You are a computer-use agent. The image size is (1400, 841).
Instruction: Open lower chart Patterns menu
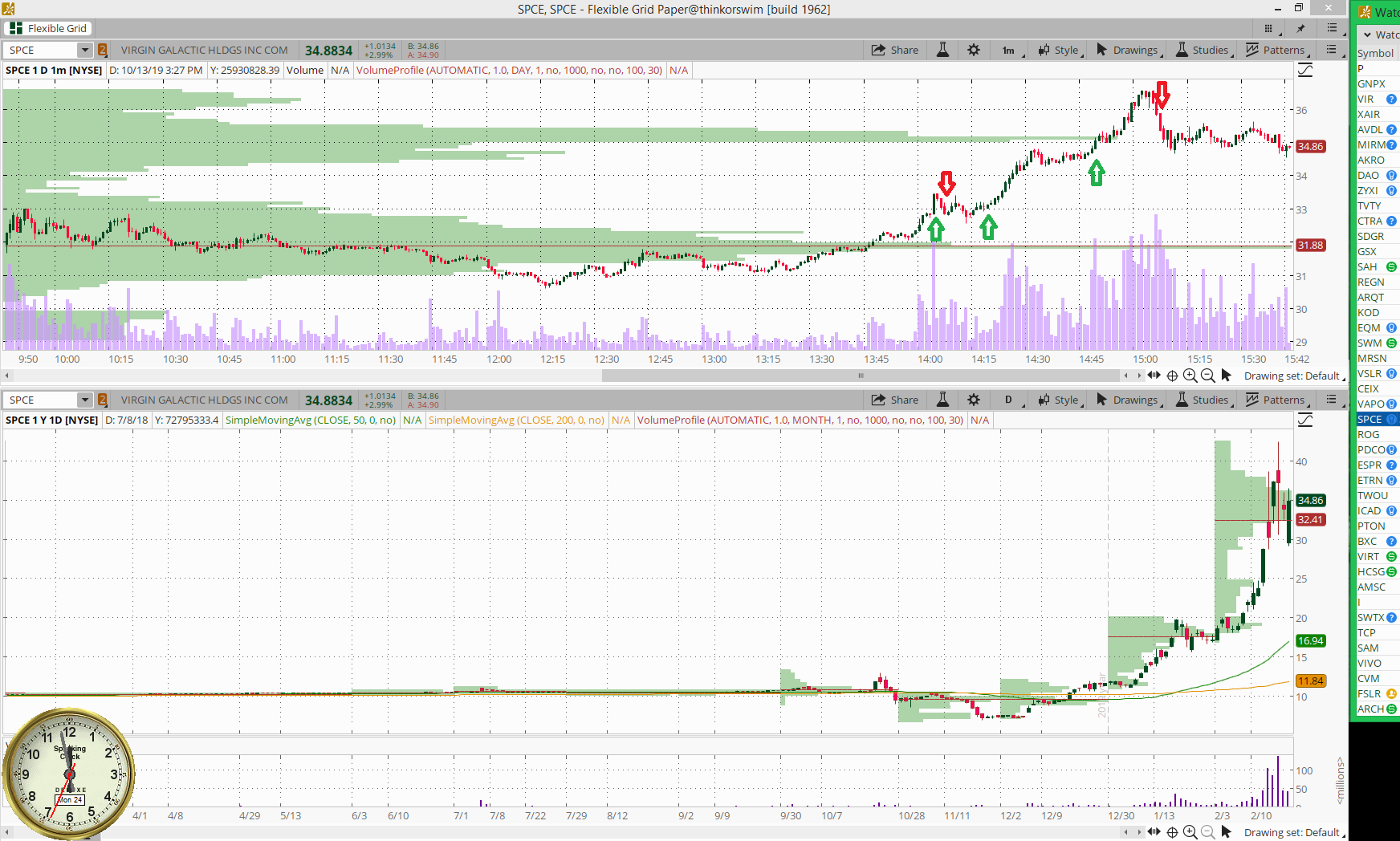1276,400
